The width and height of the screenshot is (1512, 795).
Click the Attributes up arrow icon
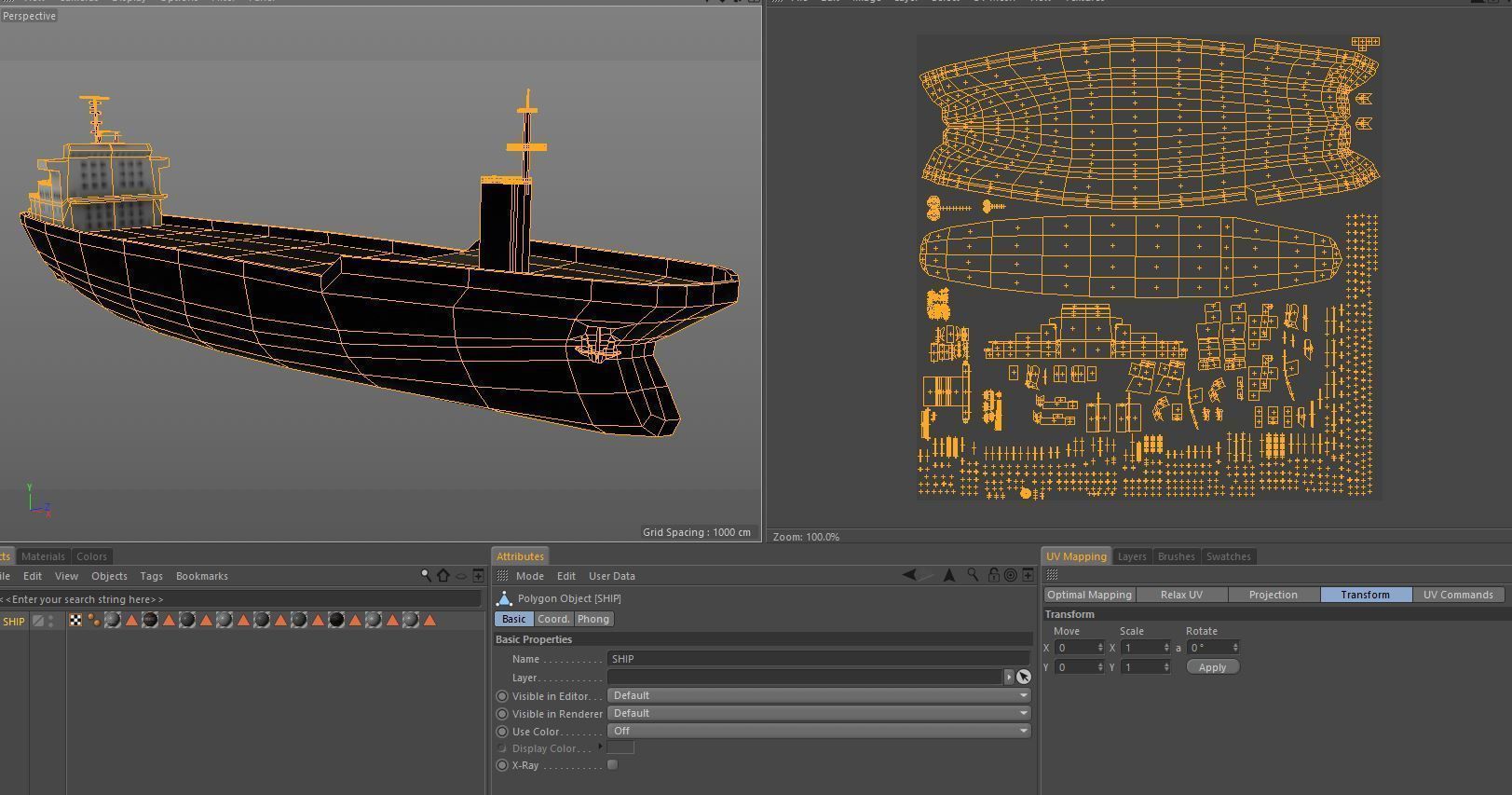click(x=949, y=575)
